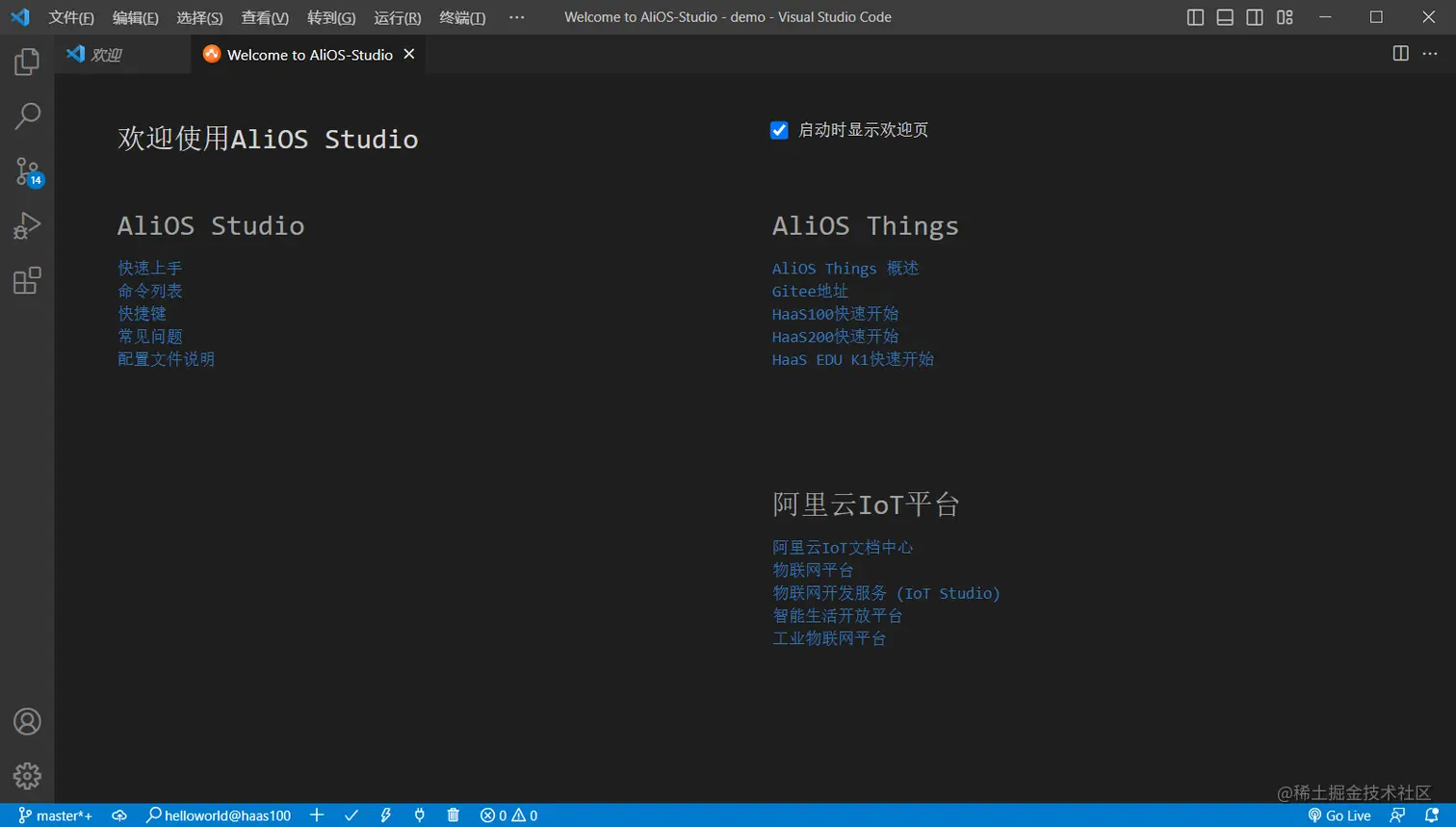
Task: Open the 阿里云IoT文档中心 link
Action: [843, 547]
